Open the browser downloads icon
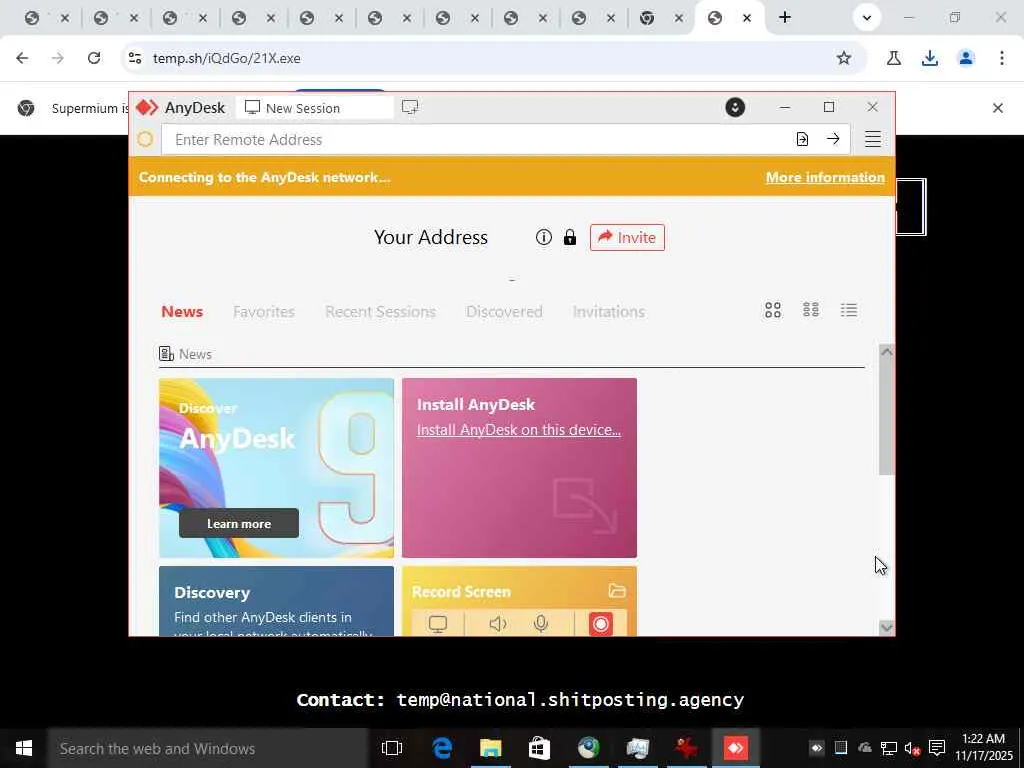Image resolution: width=1024 pixels, height=768 pixels. tap(930, 58)
